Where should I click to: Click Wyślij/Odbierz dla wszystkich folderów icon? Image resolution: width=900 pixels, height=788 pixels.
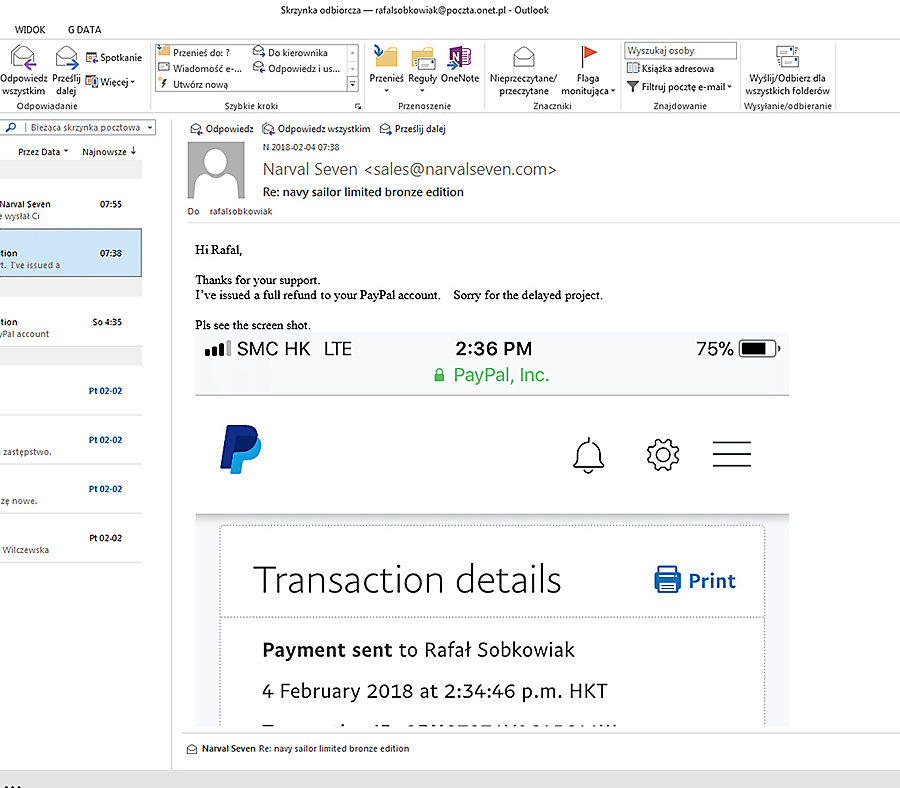(787, 57)
